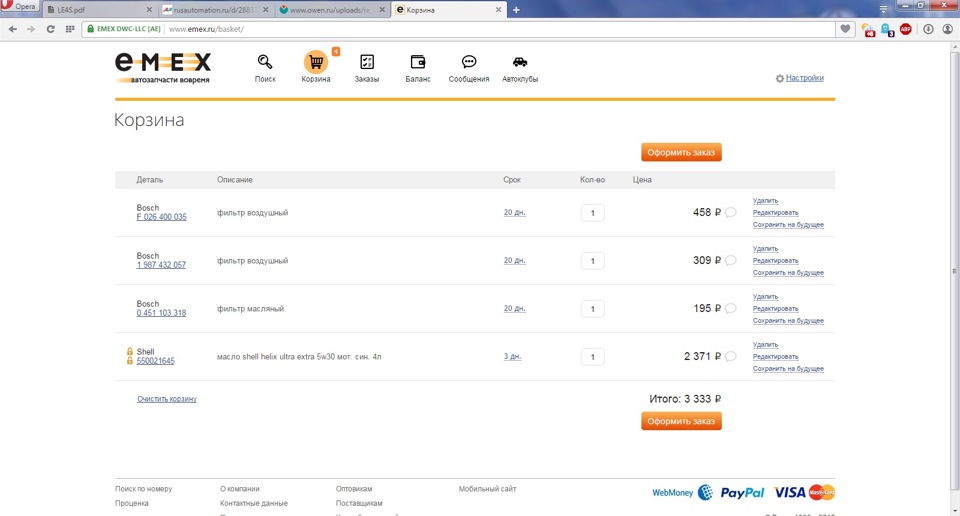Screen dimensions: 960x516
Task: Click the browser forward arrow
Action: pyautogui.click(x=31, y=29)
